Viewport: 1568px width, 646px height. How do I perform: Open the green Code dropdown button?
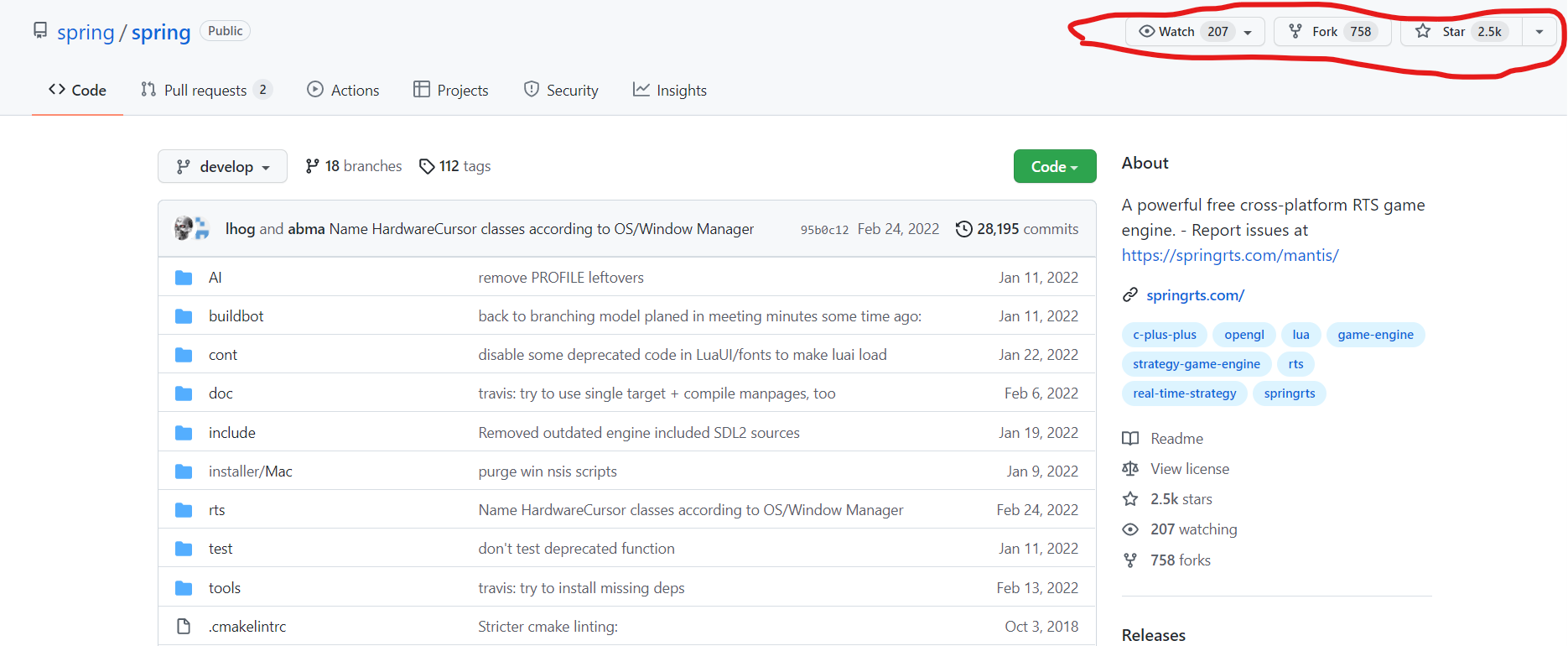point(1055,166)
